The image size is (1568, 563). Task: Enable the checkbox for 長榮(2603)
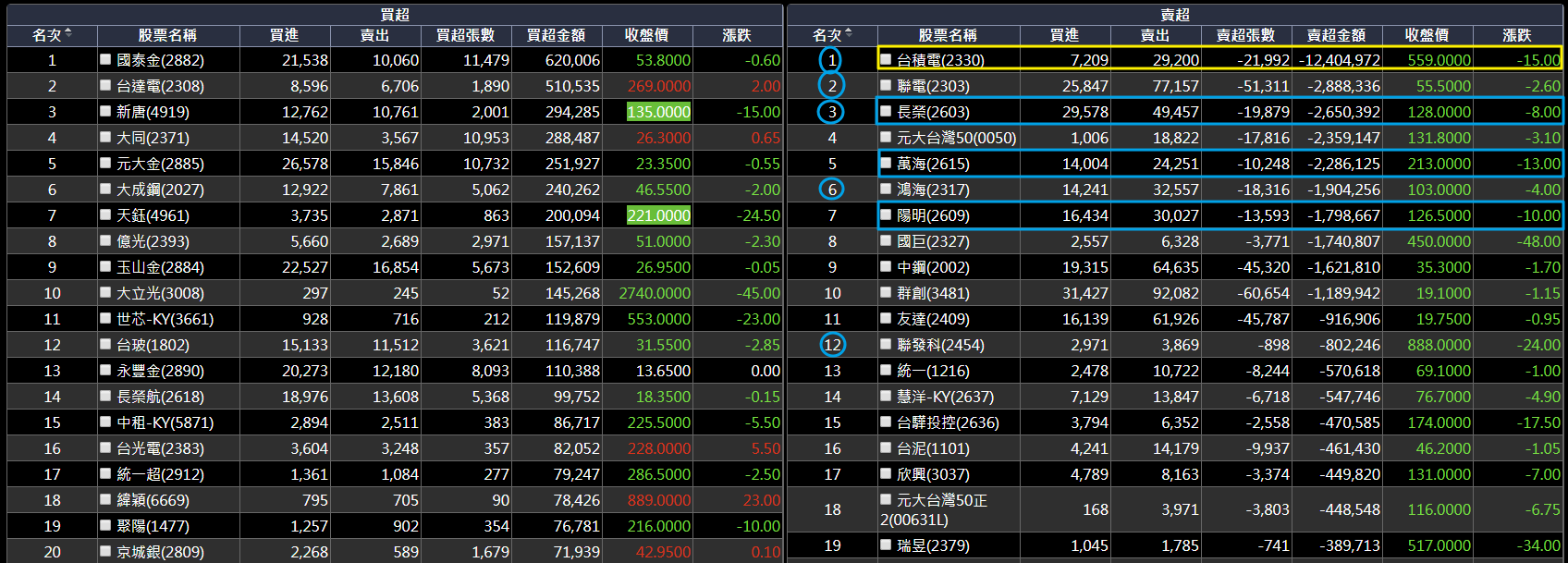[x=886, y=112]
